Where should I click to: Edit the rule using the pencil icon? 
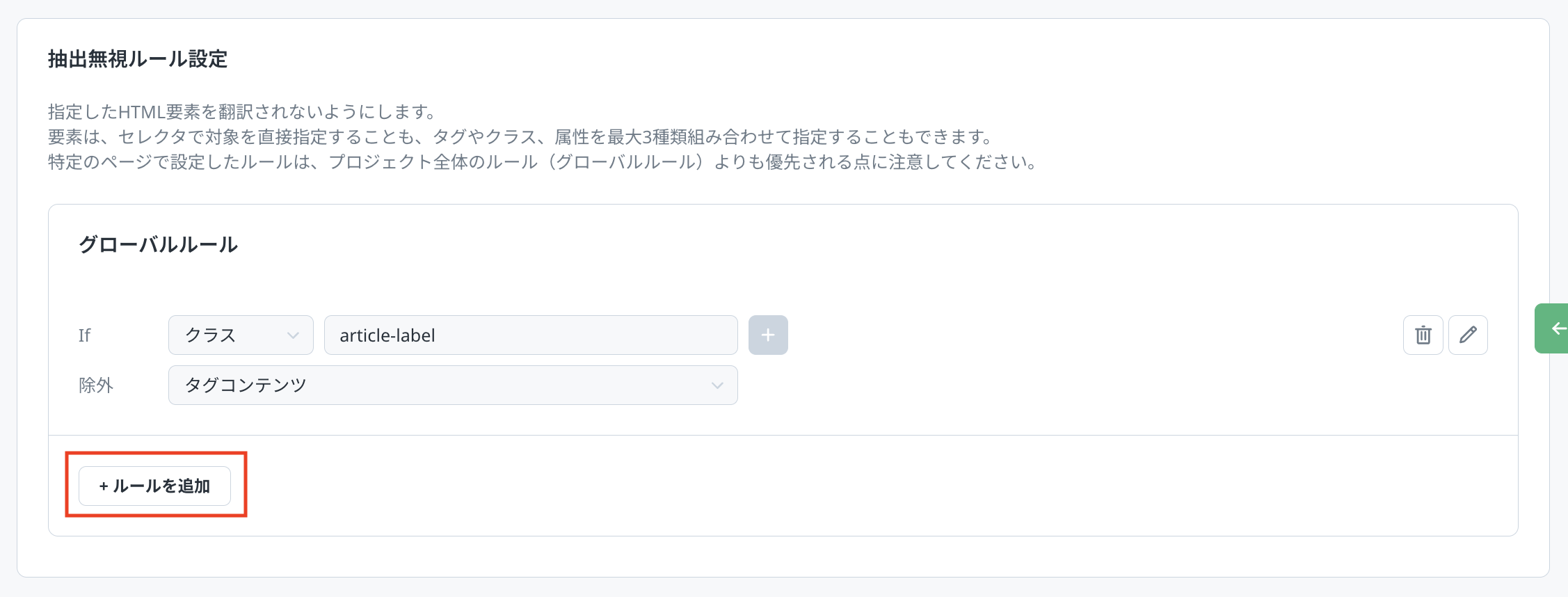click(x=1468, y=335)
